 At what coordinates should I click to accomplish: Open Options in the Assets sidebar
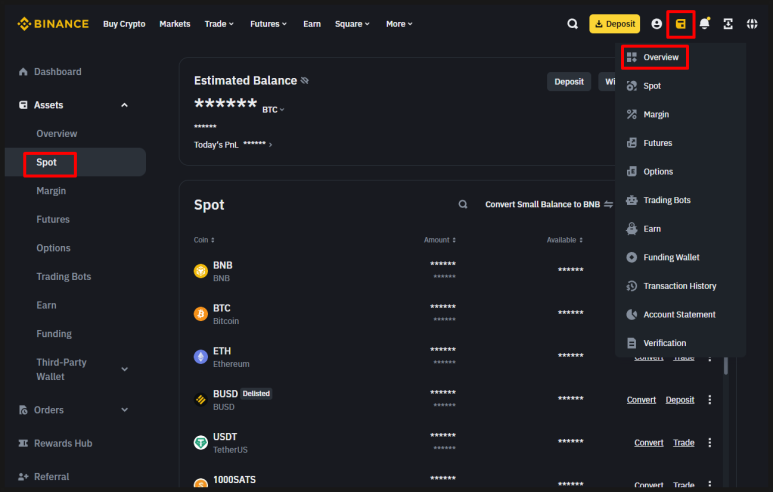(53, 248)
